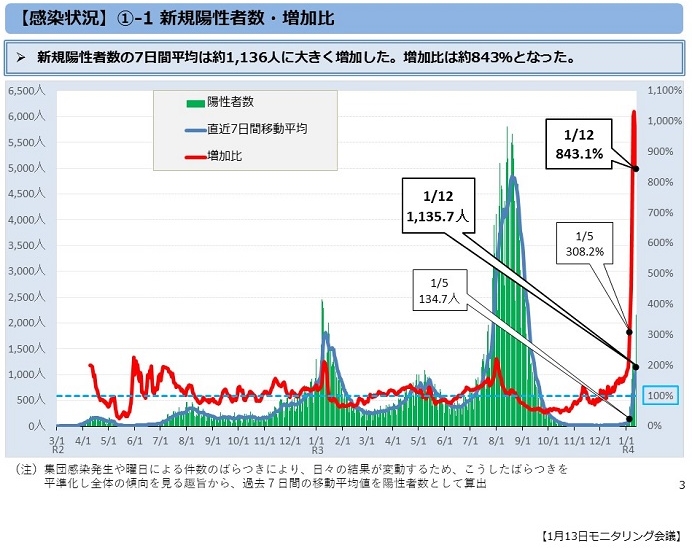Click the 0人 left axis label
The width and height of the screenshot is (694, 550).
[37, 426]
